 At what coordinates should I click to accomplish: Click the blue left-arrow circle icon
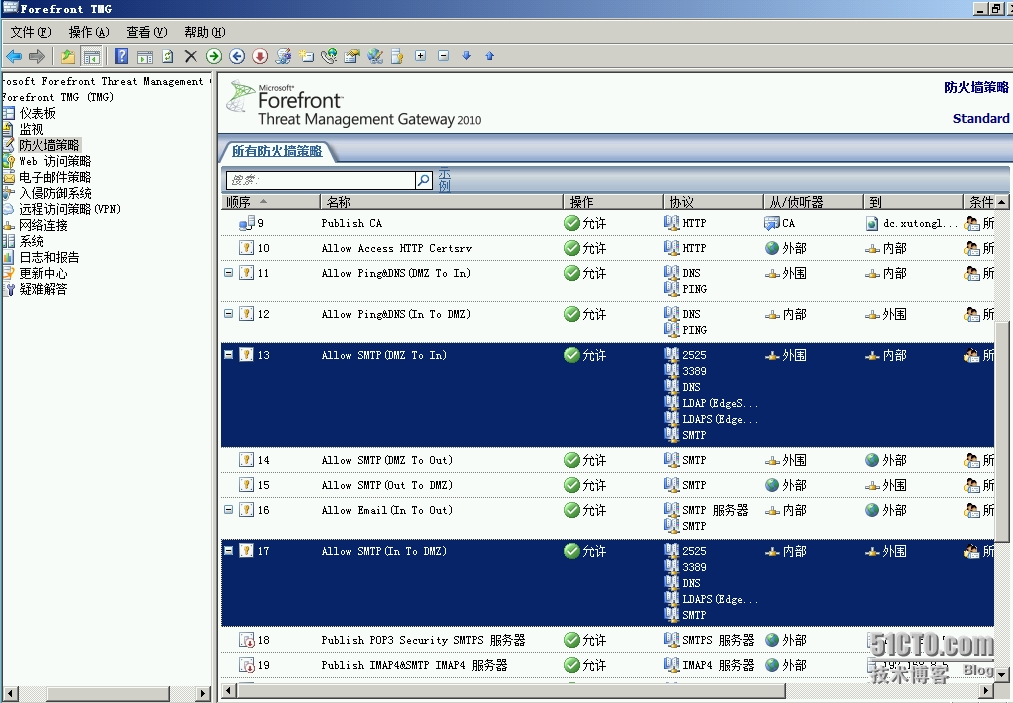(x=237, y=56)
